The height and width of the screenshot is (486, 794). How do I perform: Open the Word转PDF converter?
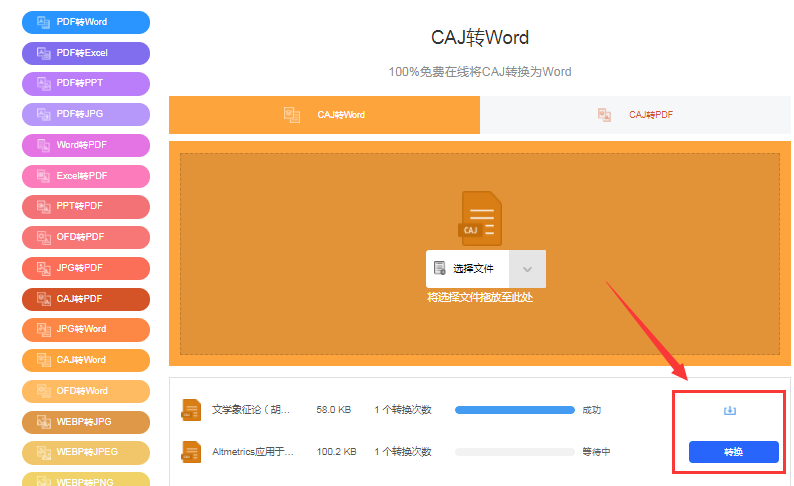[x=86, y=145]
